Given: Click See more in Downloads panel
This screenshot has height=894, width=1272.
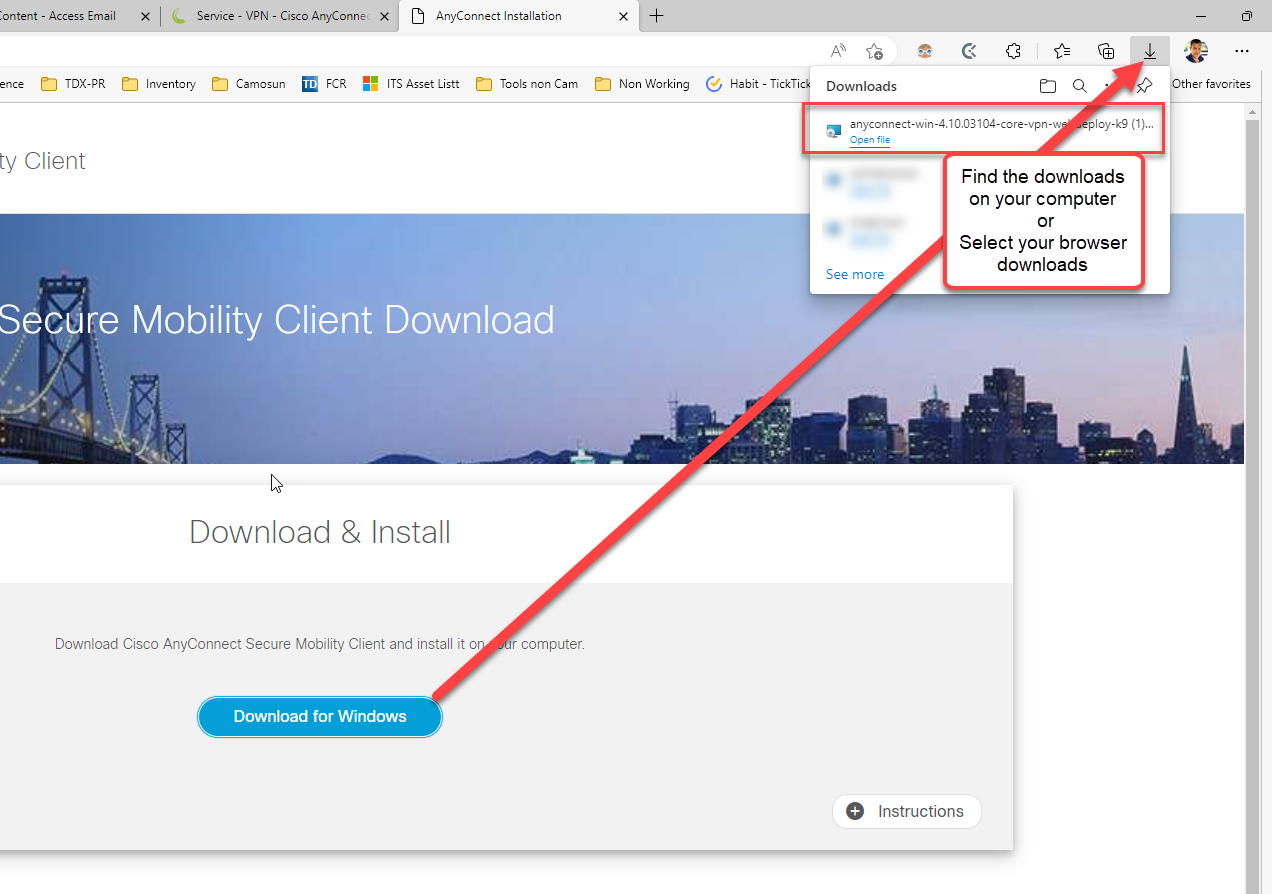Looking at the screenshot, I should pyautogui.click(x=855, y=274).
